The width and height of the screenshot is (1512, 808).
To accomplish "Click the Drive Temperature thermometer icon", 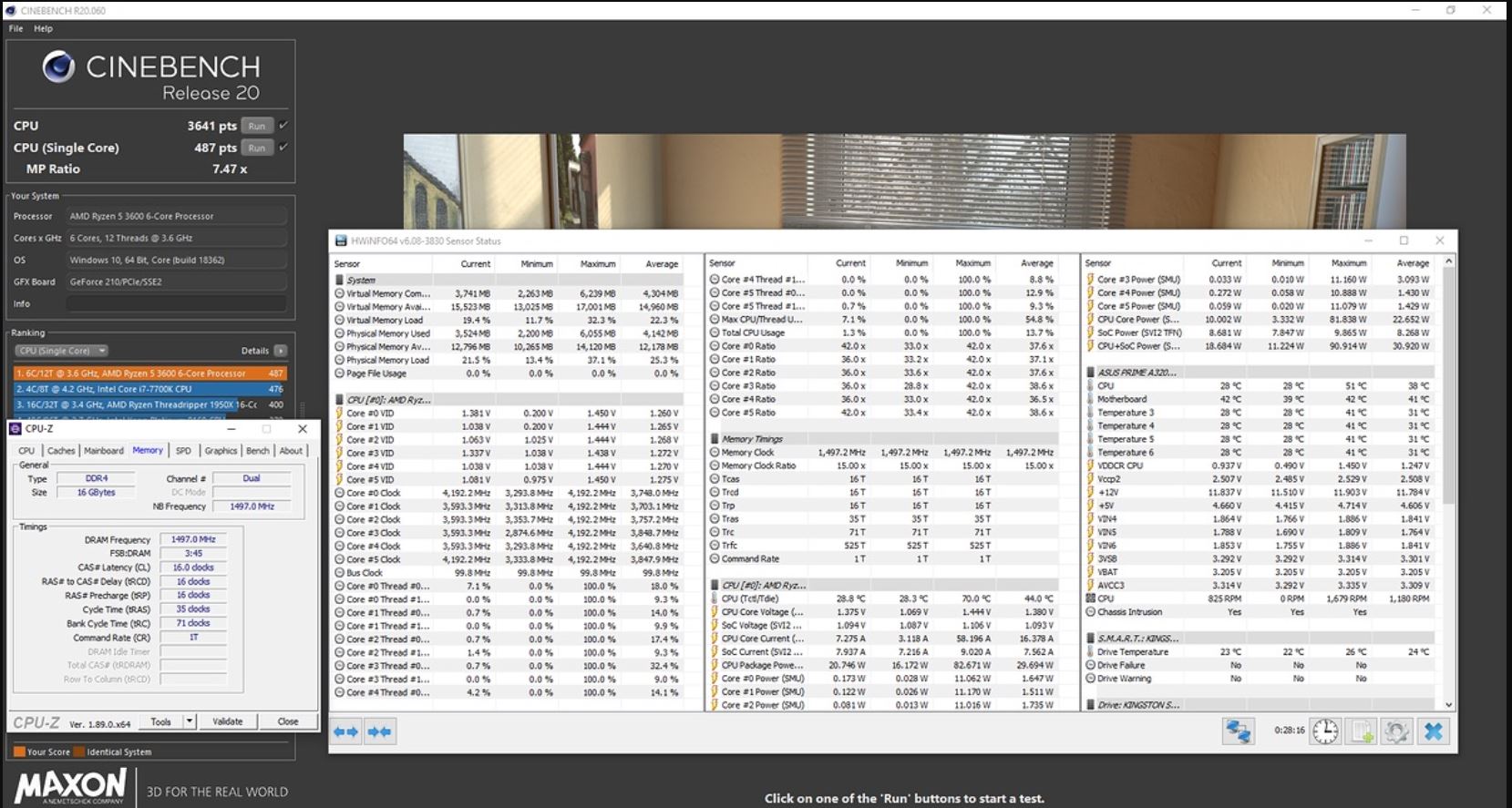I will tap(1091, 652).
